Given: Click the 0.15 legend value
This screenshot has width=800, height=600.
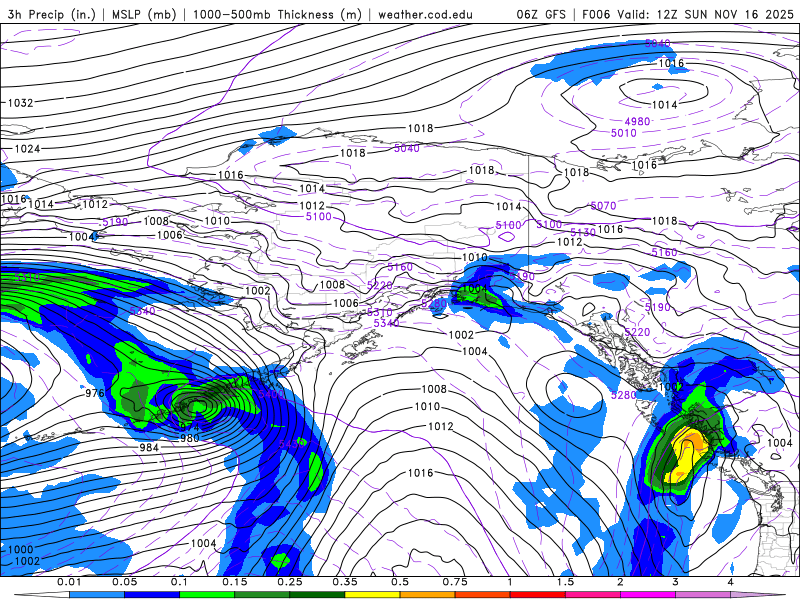Looking at the screenshot, I should pos(235,582).
